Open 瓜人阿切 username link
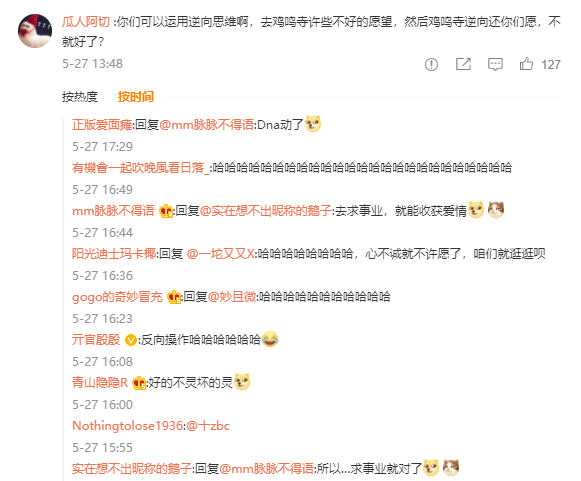581x481 pixels. tap(86, 22)
